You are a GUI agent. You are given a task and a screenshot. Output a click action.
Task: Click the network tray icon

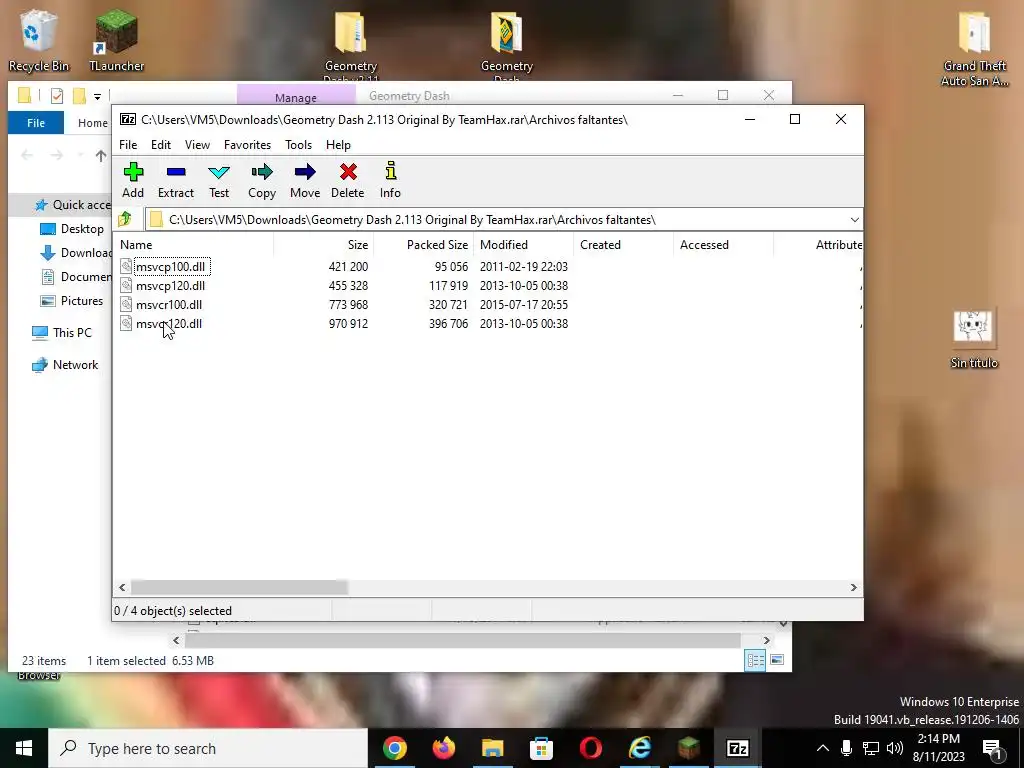[x=871, y=748]
